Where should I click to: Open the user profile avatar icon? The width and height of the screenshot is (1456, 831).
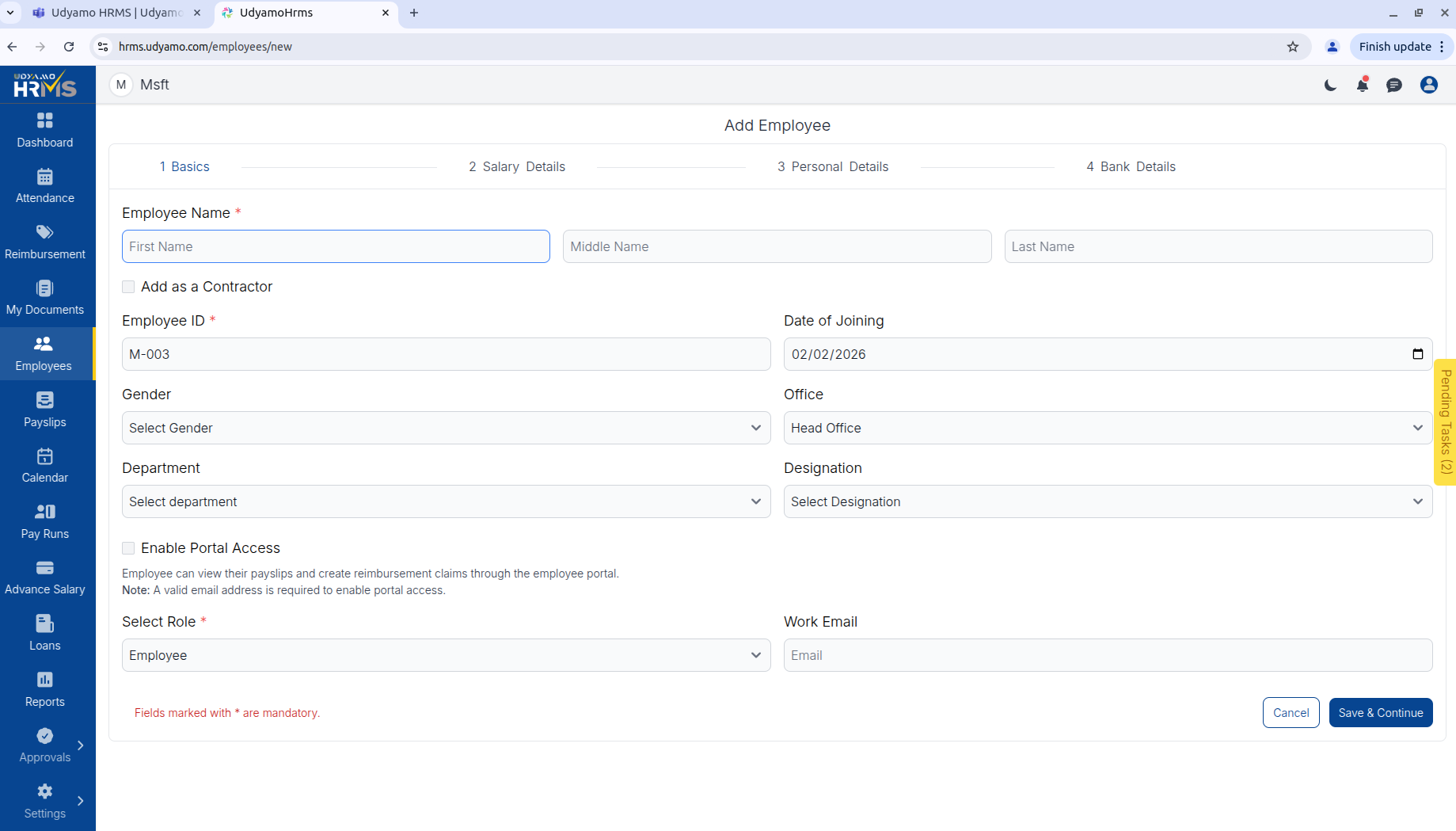point(1429,85)
